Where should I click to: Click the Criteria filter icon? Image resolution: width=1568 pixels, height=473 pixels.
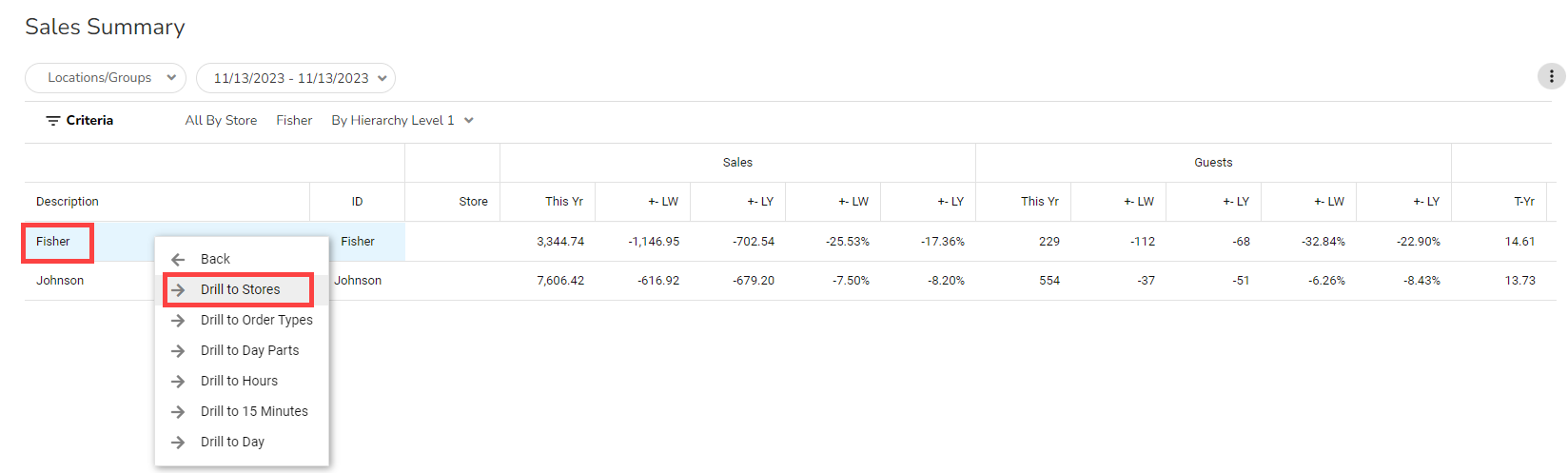[53, 121]
